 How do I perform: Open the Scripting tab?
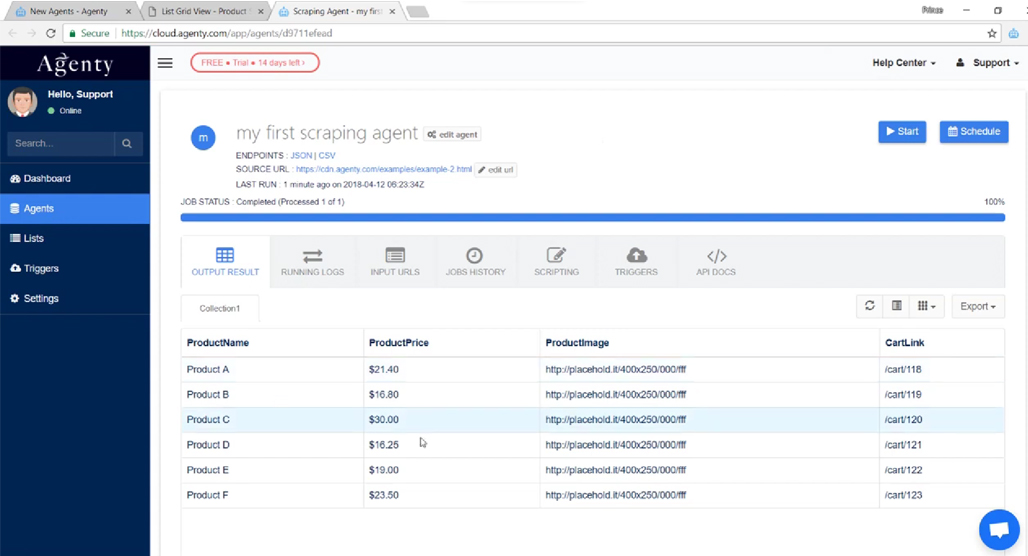click(556, 262)
